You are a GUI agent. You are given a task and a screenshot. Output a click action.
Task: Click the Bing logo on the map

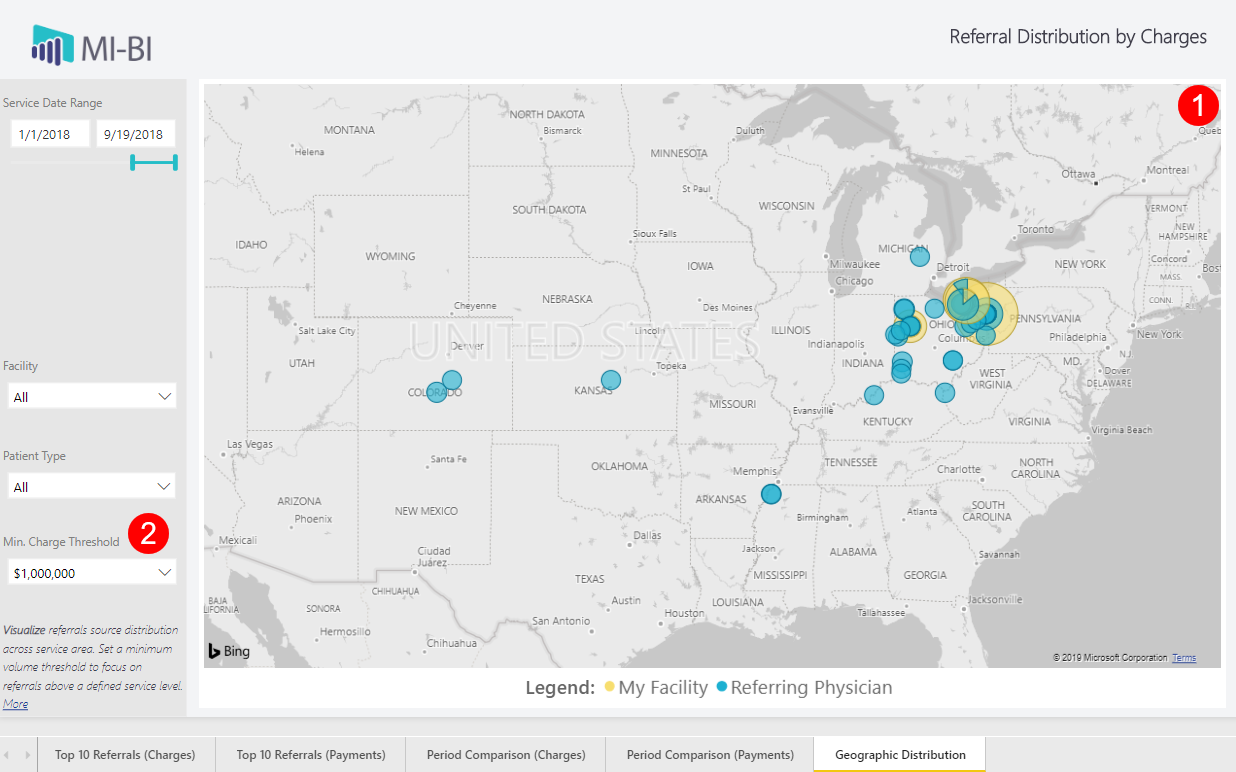pos(228,651)
